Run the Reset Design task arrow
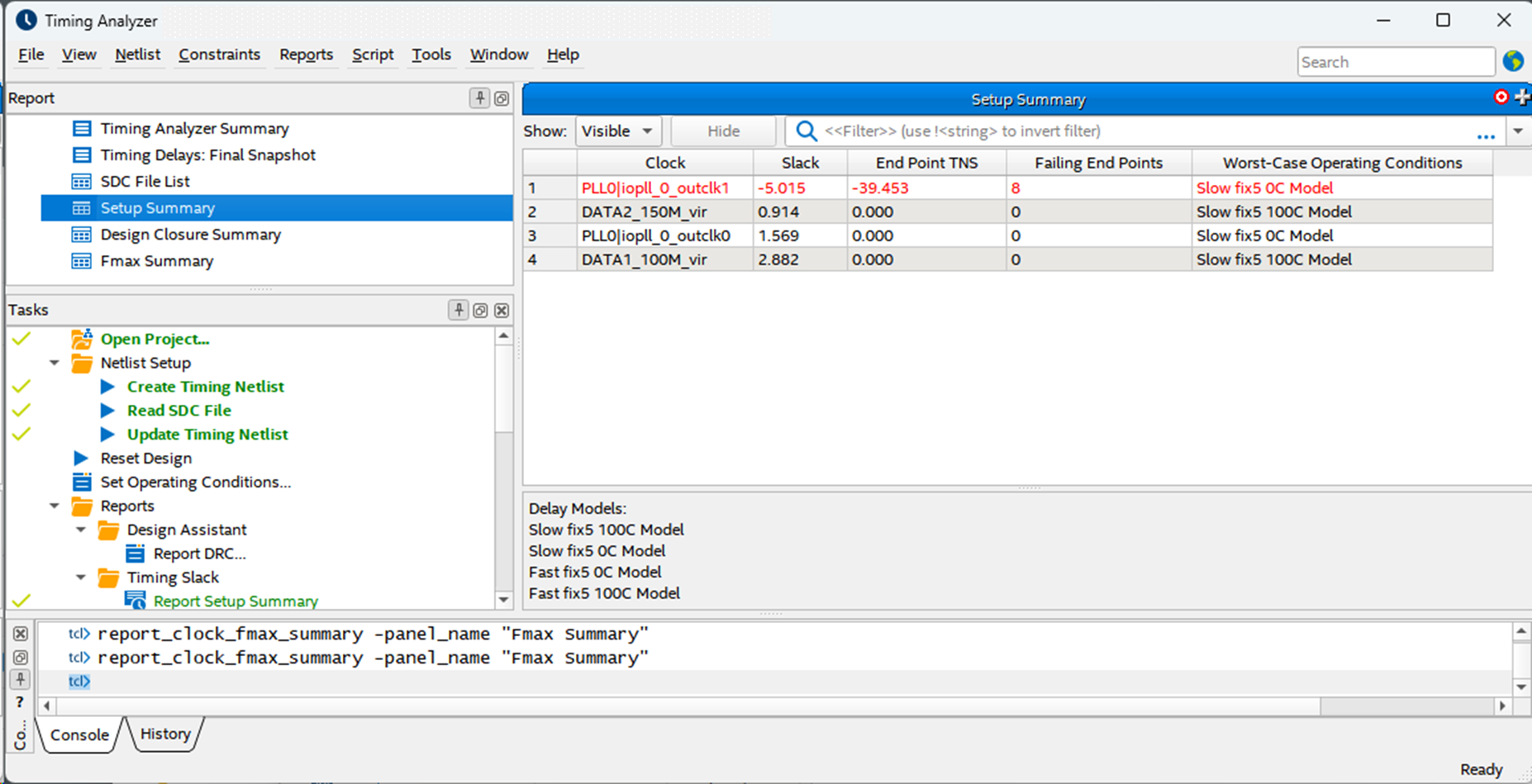1532x784 pixels. pos(81,458)
